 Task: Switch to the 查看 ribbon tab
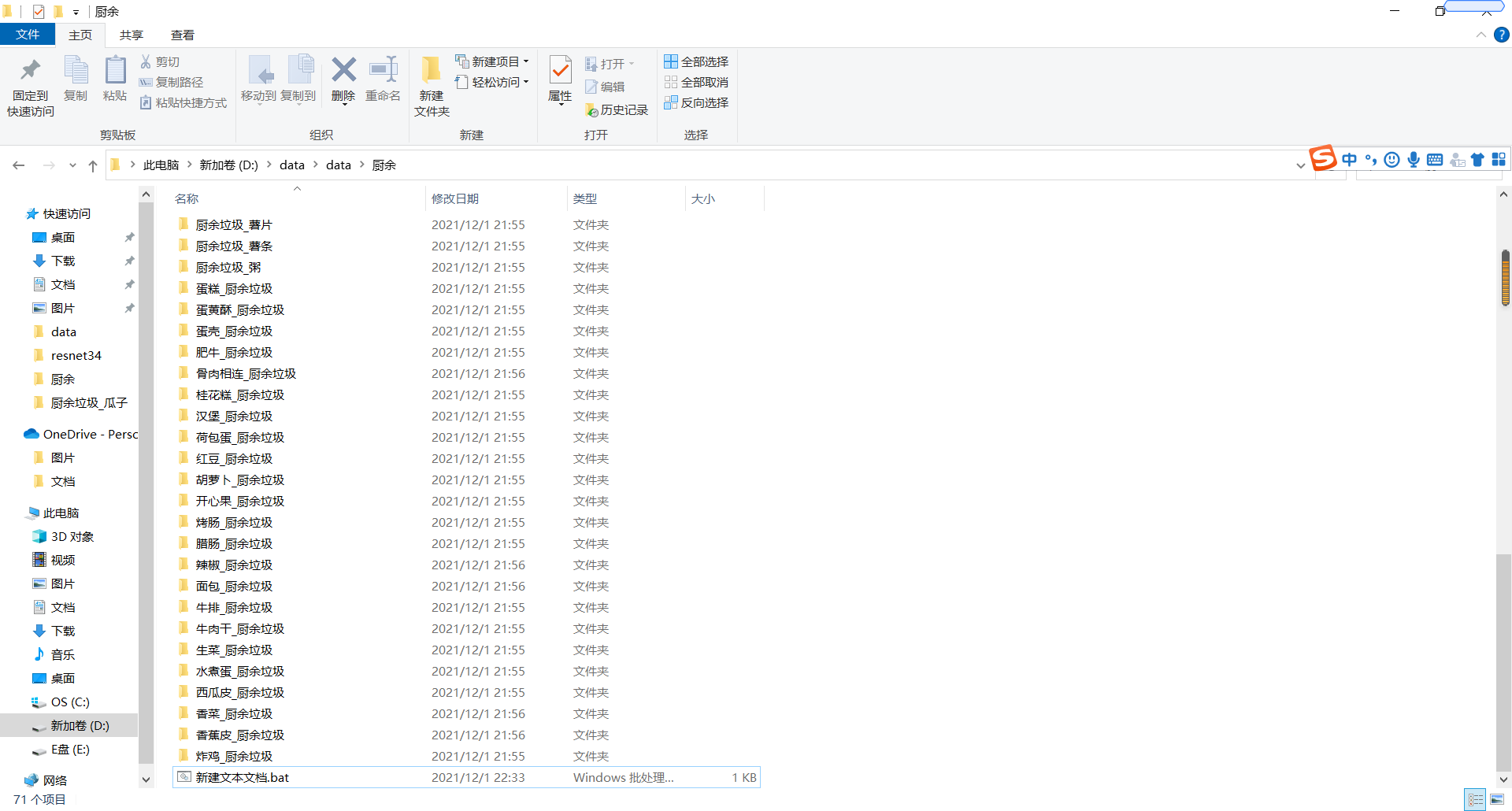click(183, 35)
